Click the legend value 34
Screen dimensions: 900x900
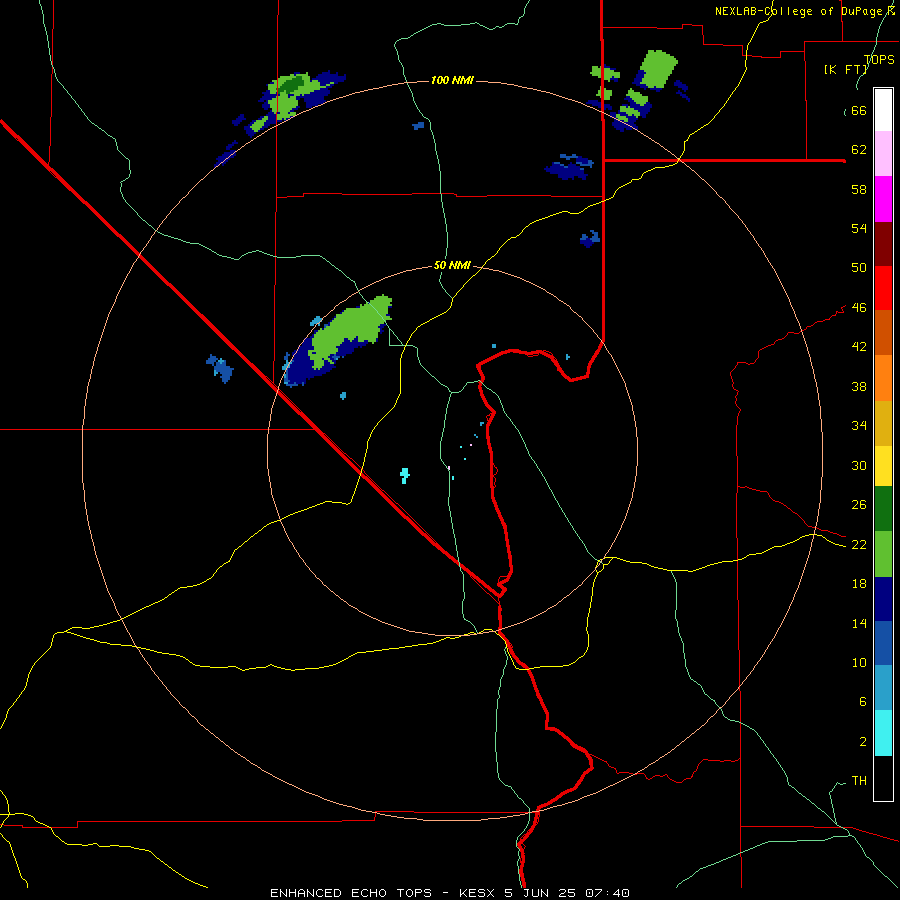tap(859, 425)
